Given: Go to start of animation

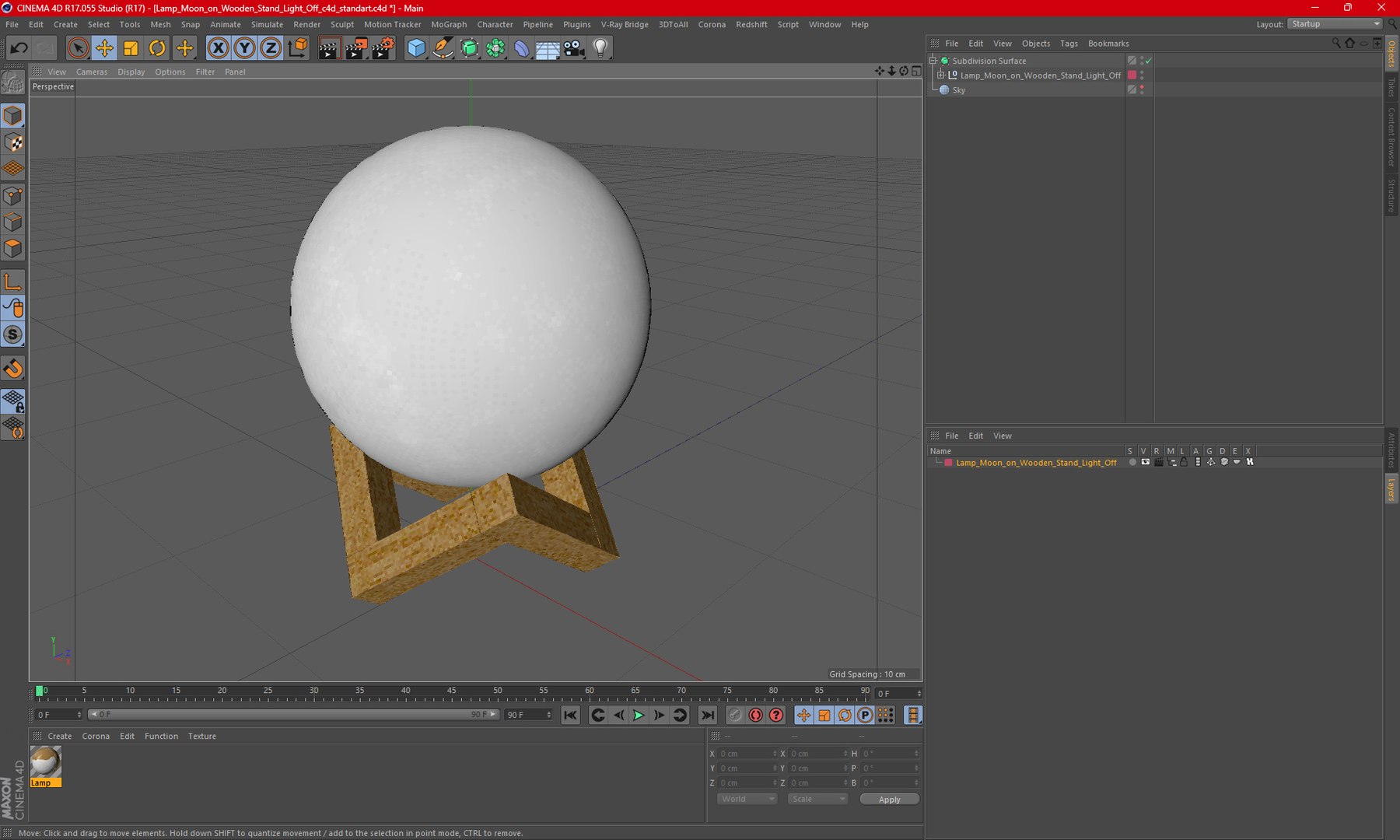Looking at the screenshot, I should (570, 715).
